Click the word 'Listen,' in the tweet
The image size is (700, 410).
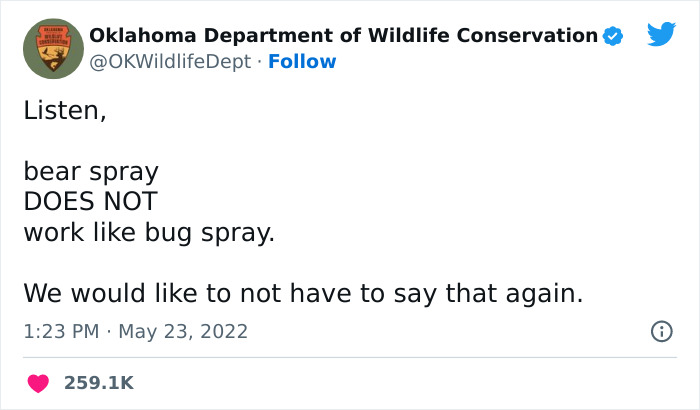coord(64,110)
